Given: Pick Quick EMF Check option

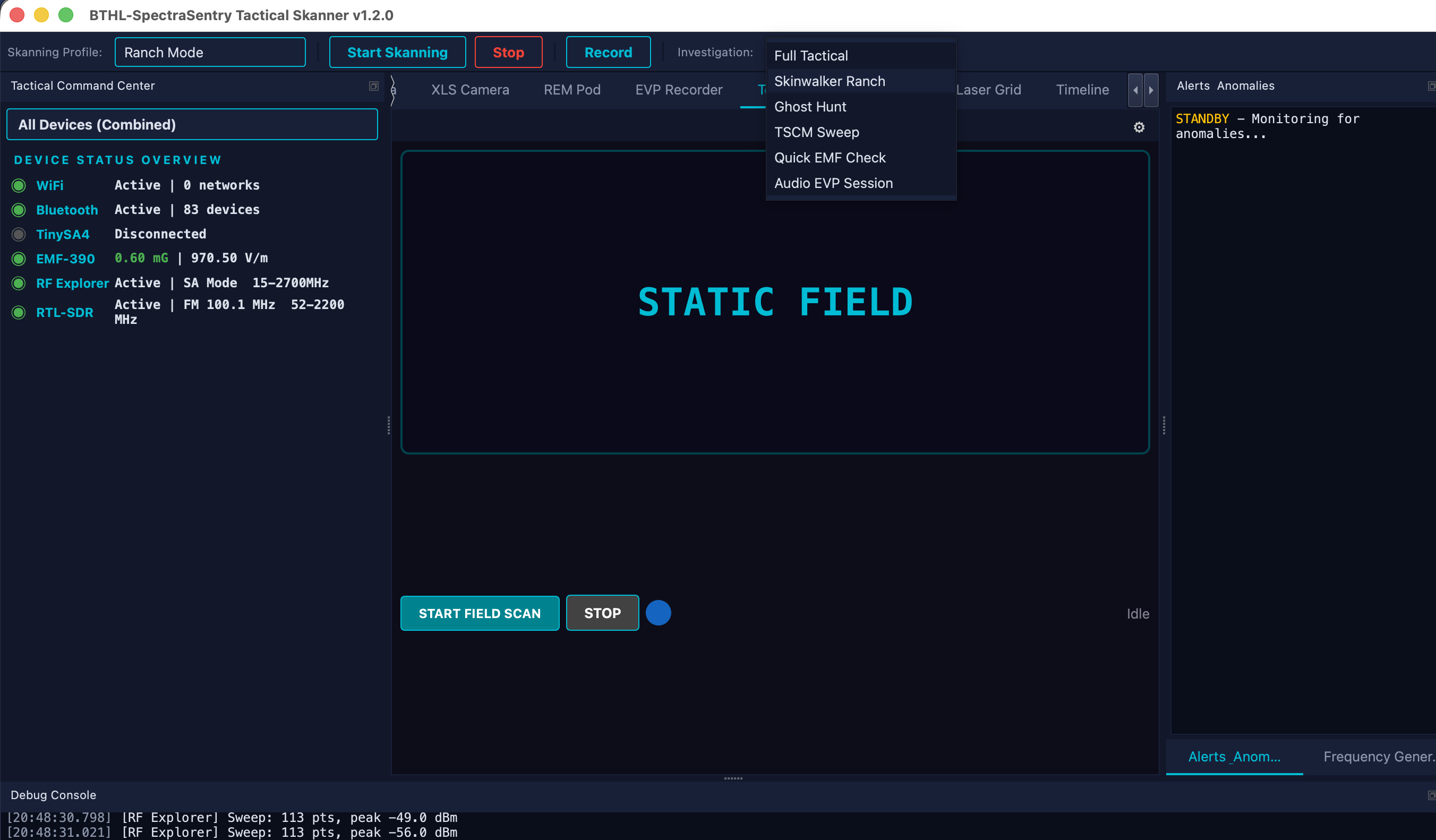Looking at the screenshot, I should click(861, 158).
